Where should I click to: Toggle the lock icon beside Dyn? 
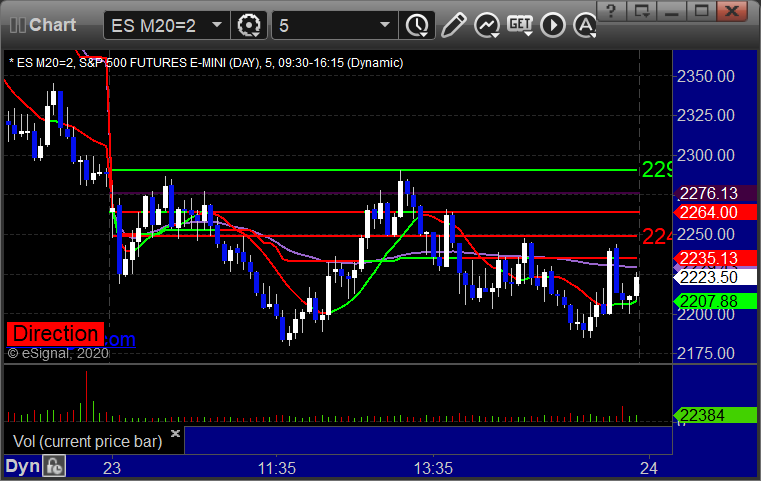(x=54, y=466)
